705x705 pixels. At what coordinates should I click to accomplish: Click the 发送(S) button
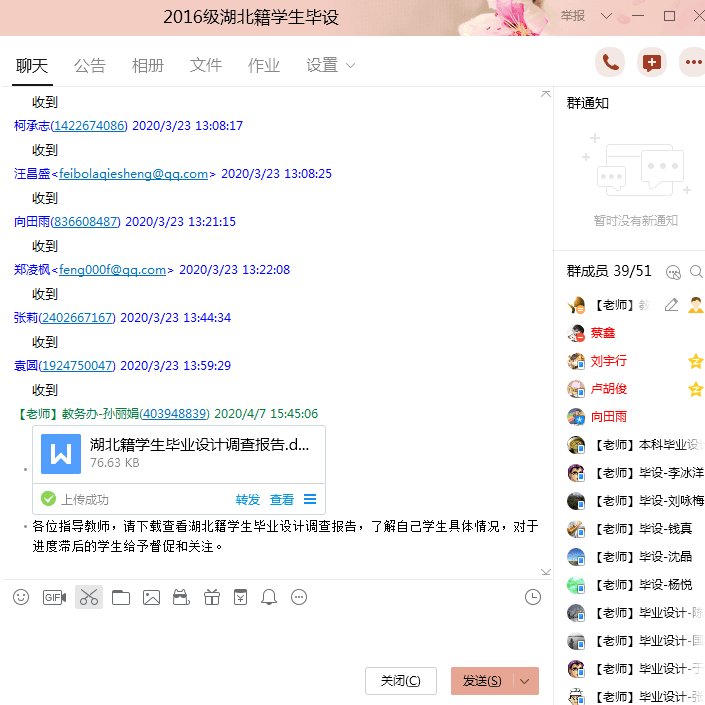[482, 681]
